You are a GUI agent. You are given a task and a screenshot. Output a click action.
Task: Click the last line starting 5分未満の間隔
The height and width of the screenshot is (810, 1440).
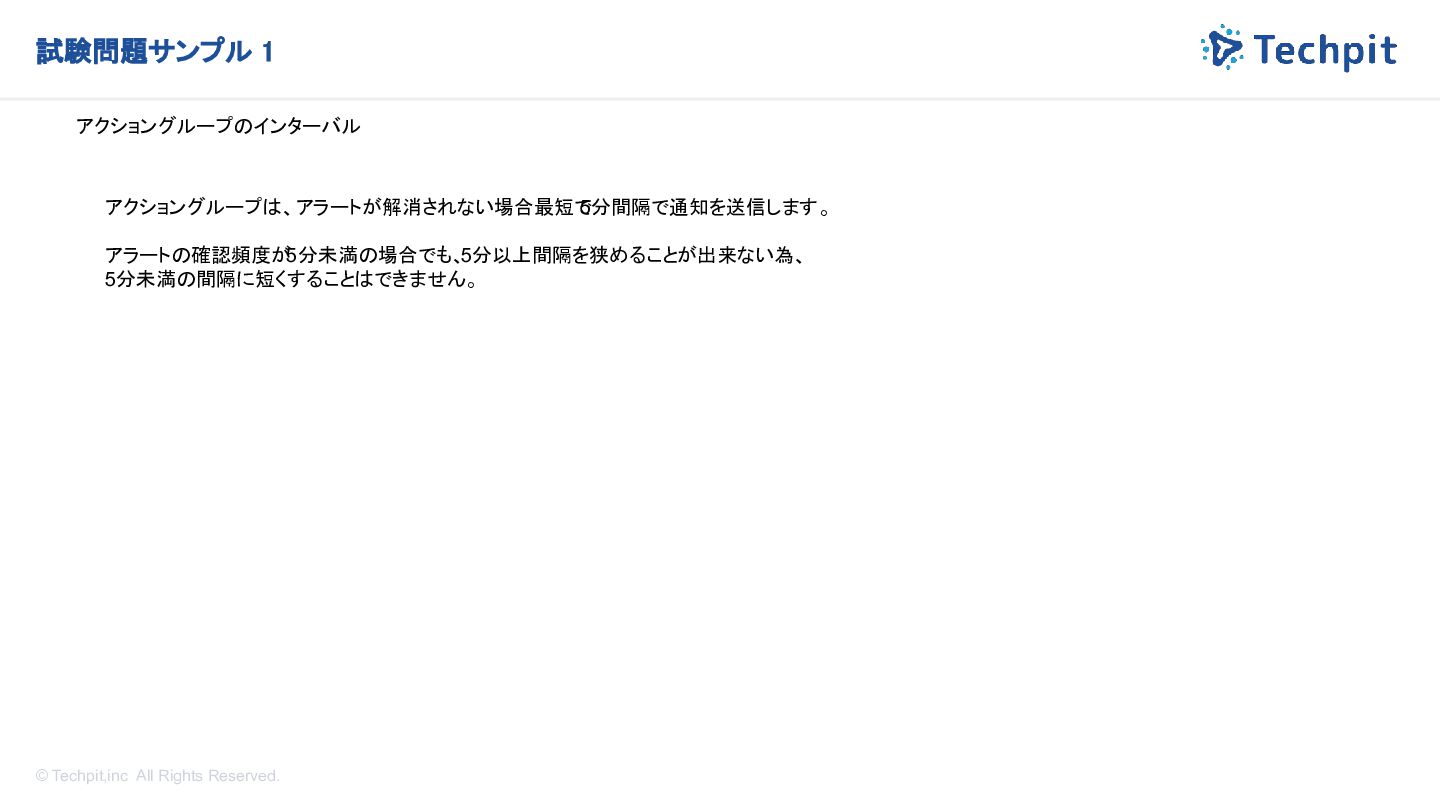(292, 279)
